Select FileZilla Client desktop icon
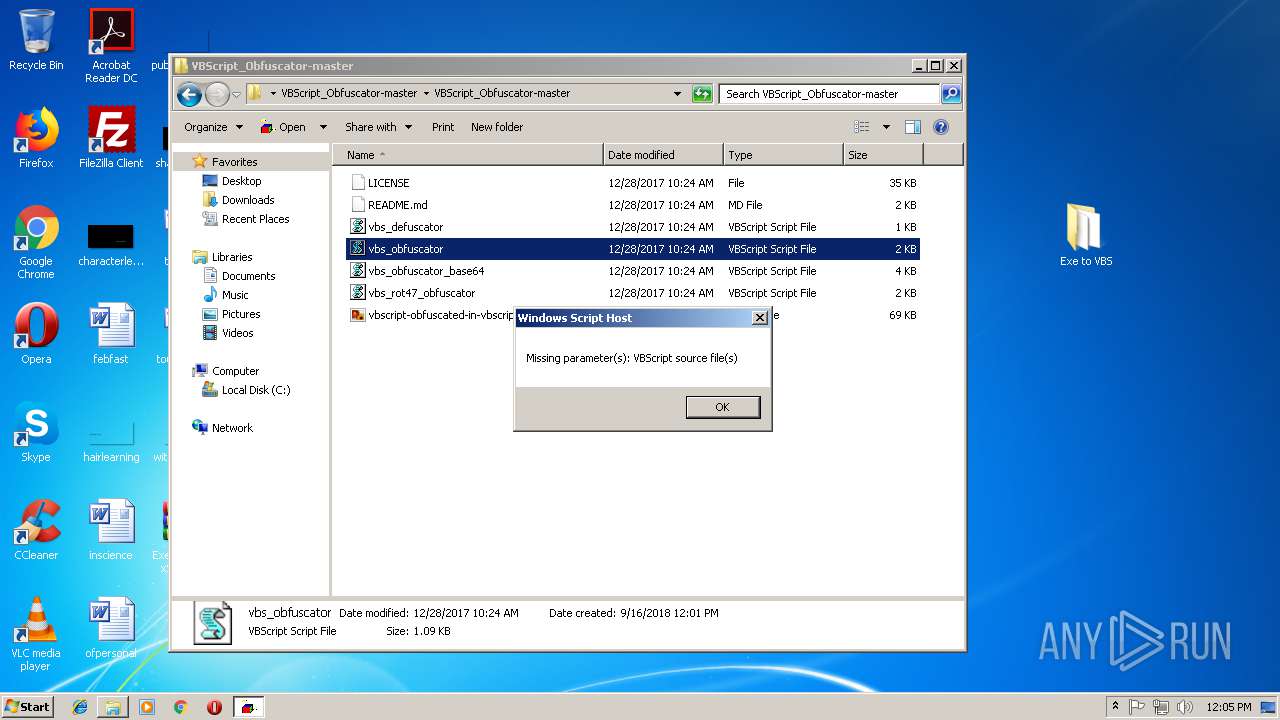Viewport: 1280px width, 720px height. click(111, 138)
